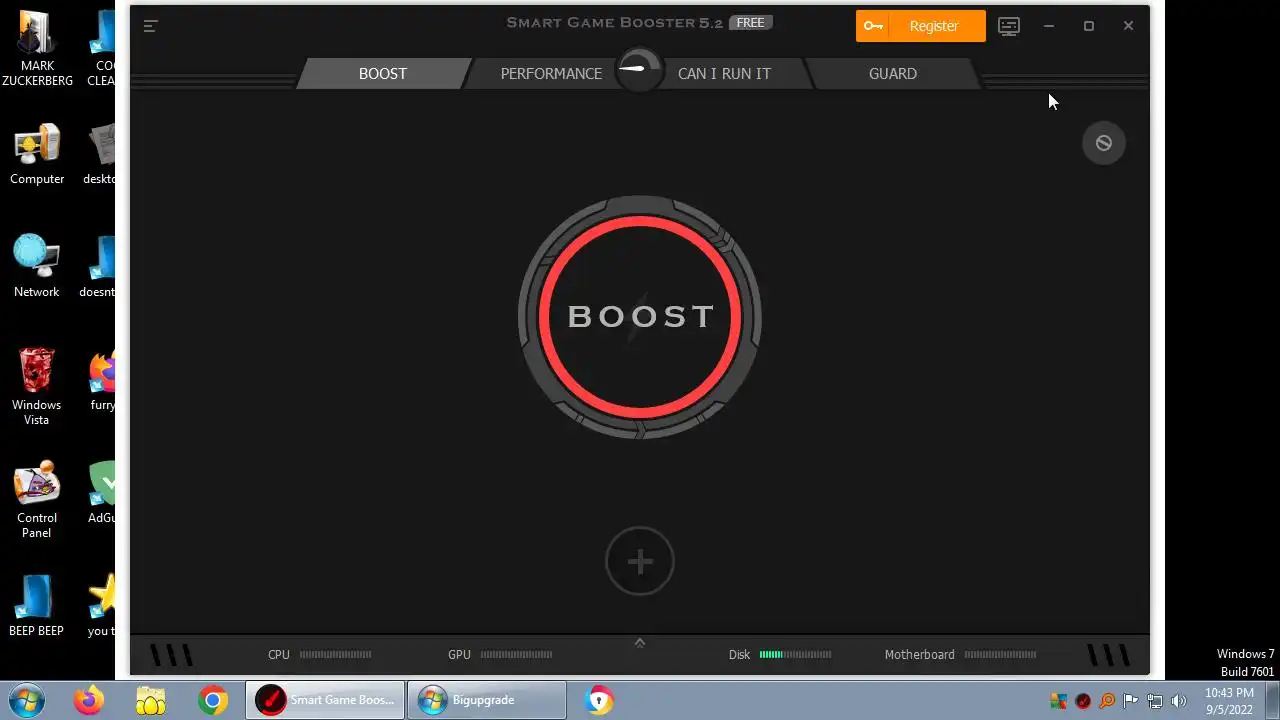Minimize the Smart Game Booster window
The image size is (1280, 720).
click(1049, 26)
